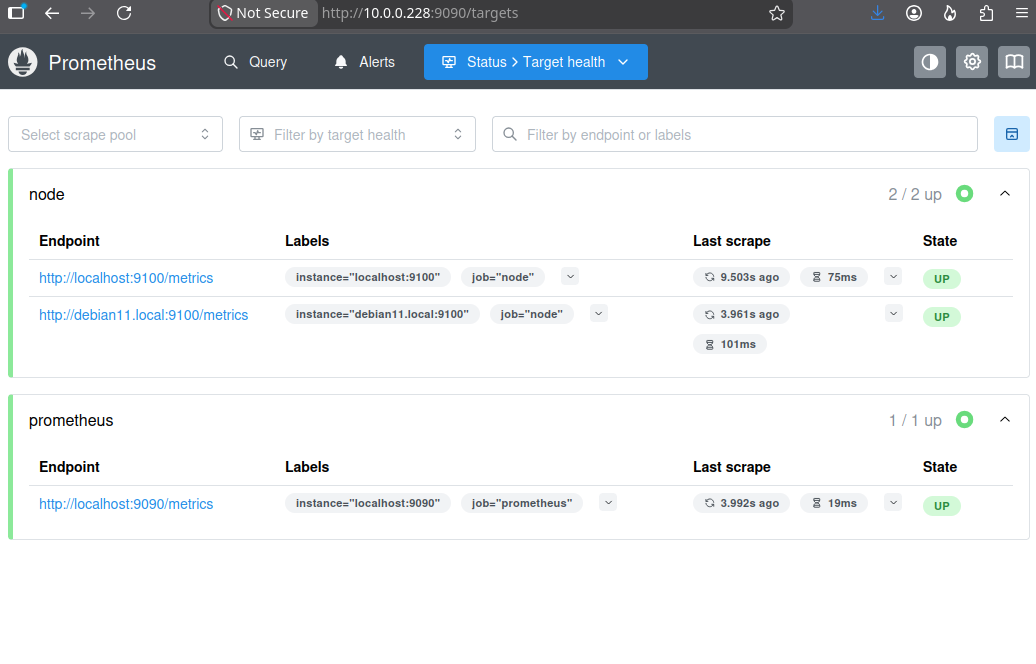This screenshot has height=664, width=1036.
Task: Toggle the dark/light theme icon
Action: click(930, 62)
